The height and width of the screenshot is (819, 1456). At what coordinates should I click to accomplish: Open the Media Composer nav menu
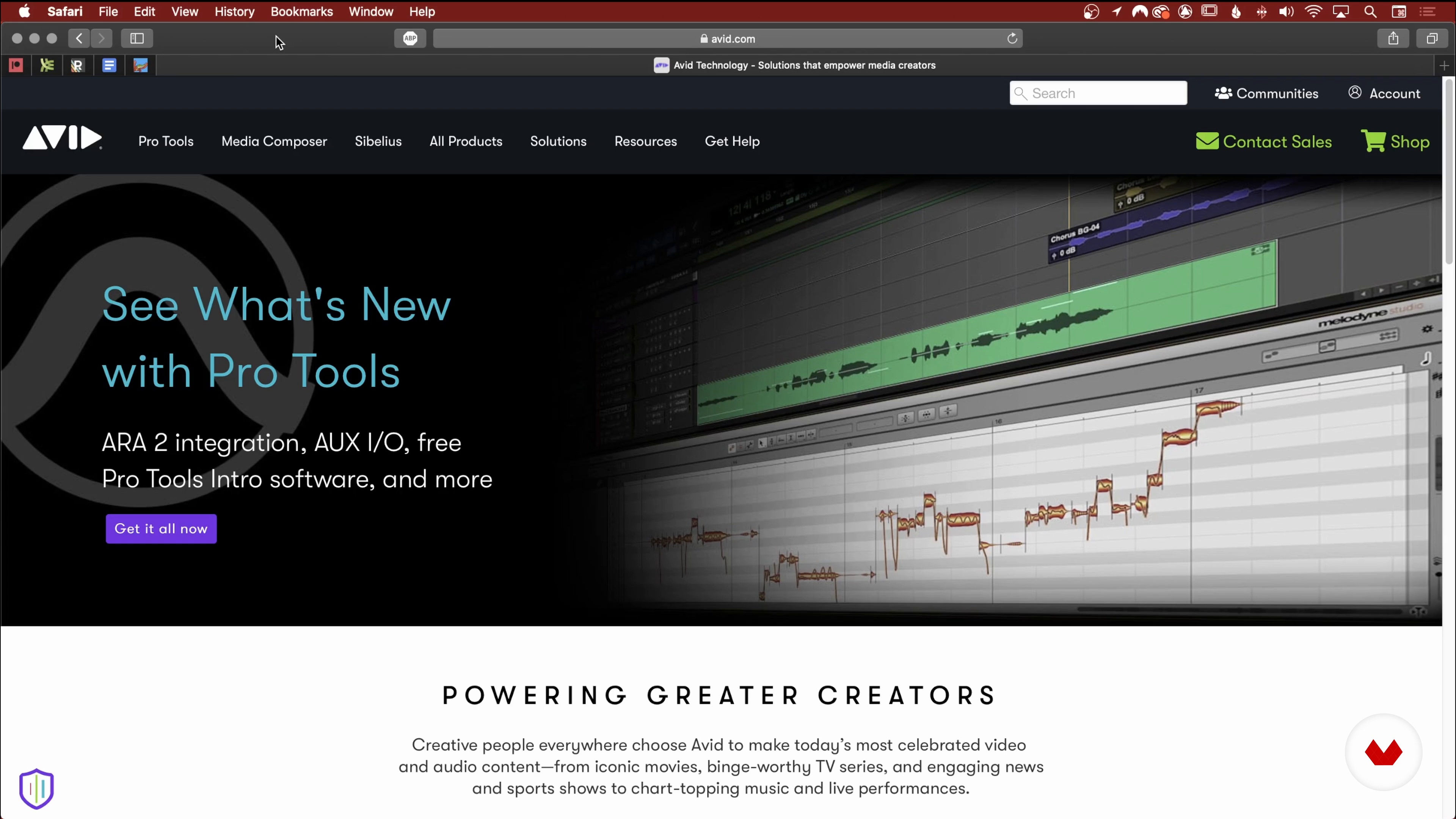click(274, 141)
